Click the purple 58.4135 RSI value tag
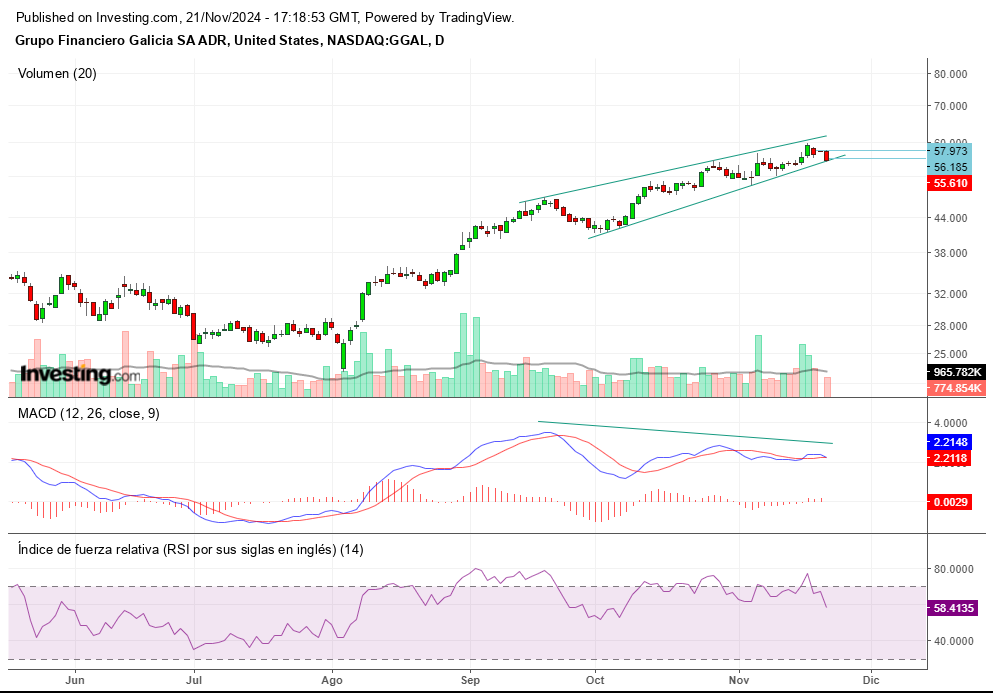This screenshot has height=693, width=993. 953,608
